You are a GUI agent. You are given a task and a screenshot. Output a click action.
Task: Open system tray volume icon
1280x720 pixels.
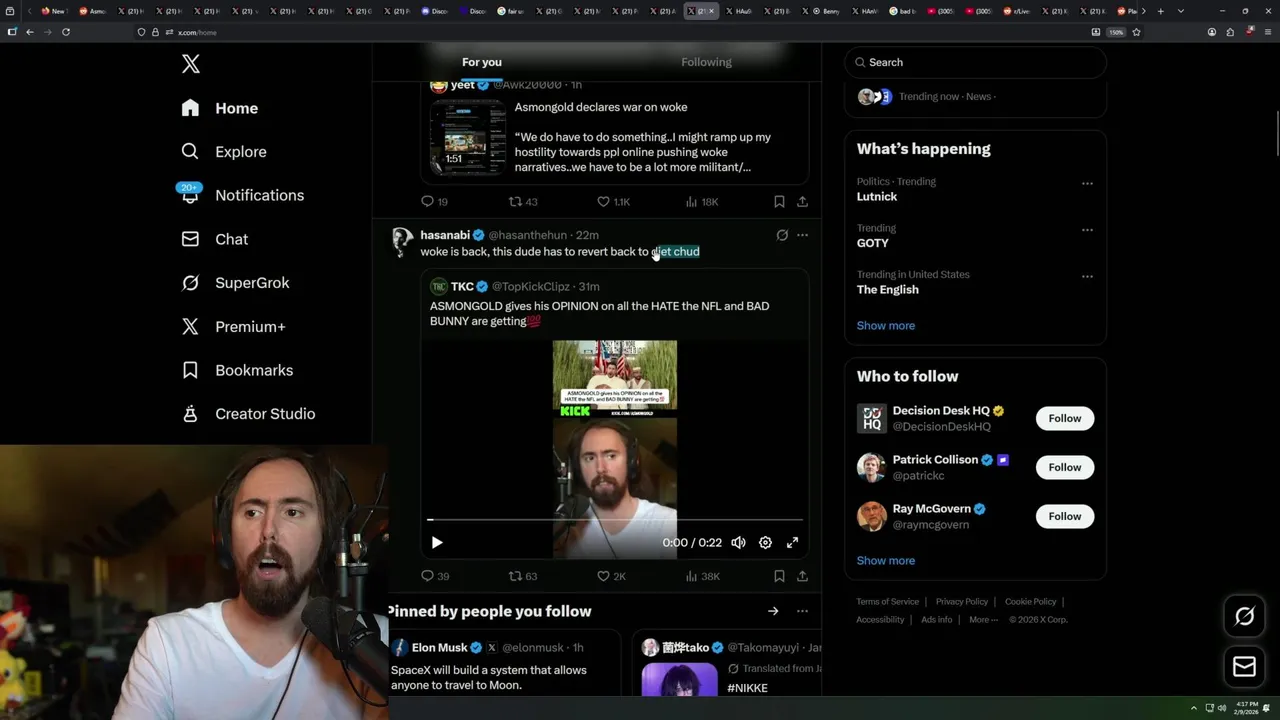[x=1222, y=708]
